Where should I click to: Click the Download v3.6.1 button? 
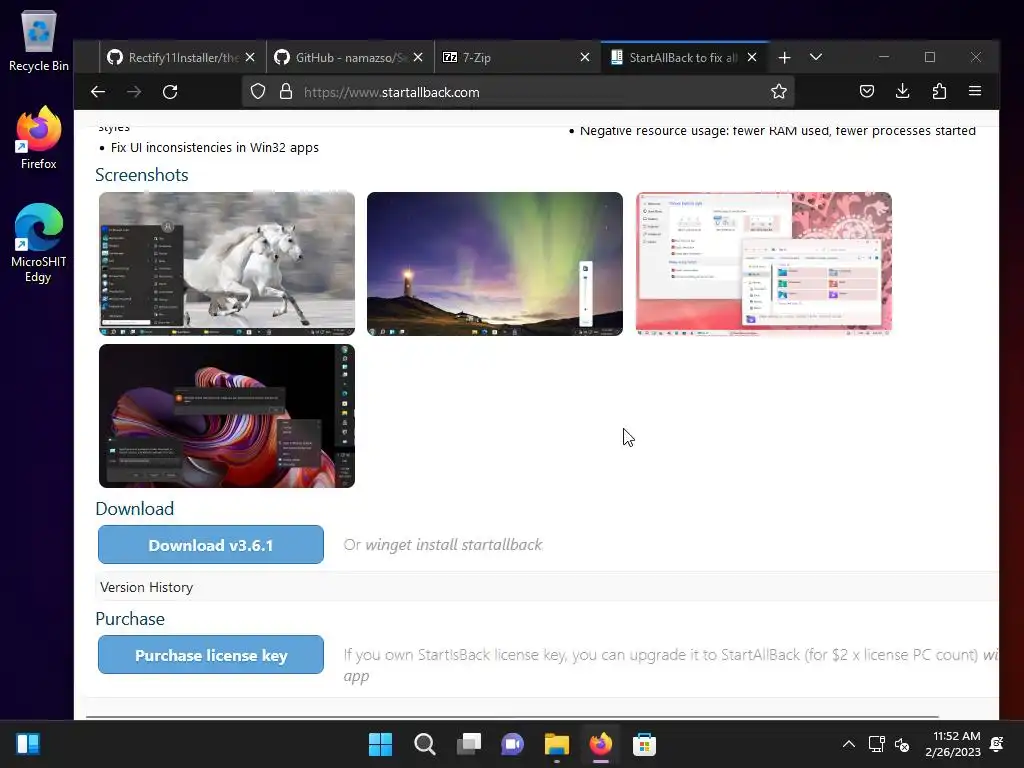click(211, 545)
